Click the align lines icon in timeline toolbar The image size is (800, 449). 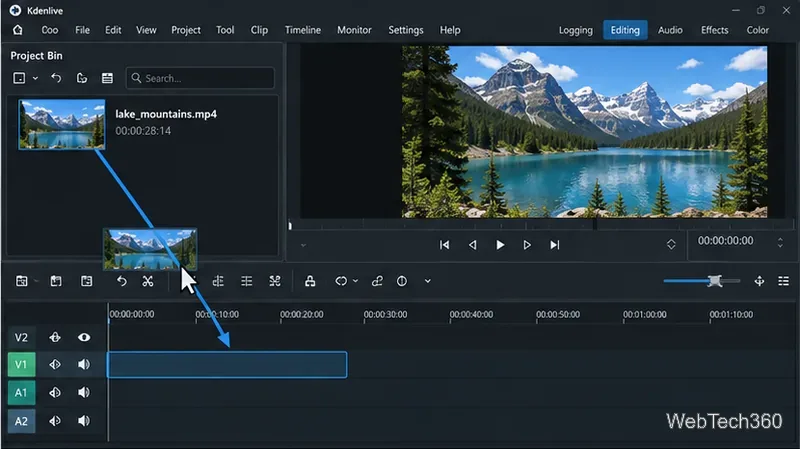pyautogui.click(x=246, y=281)
